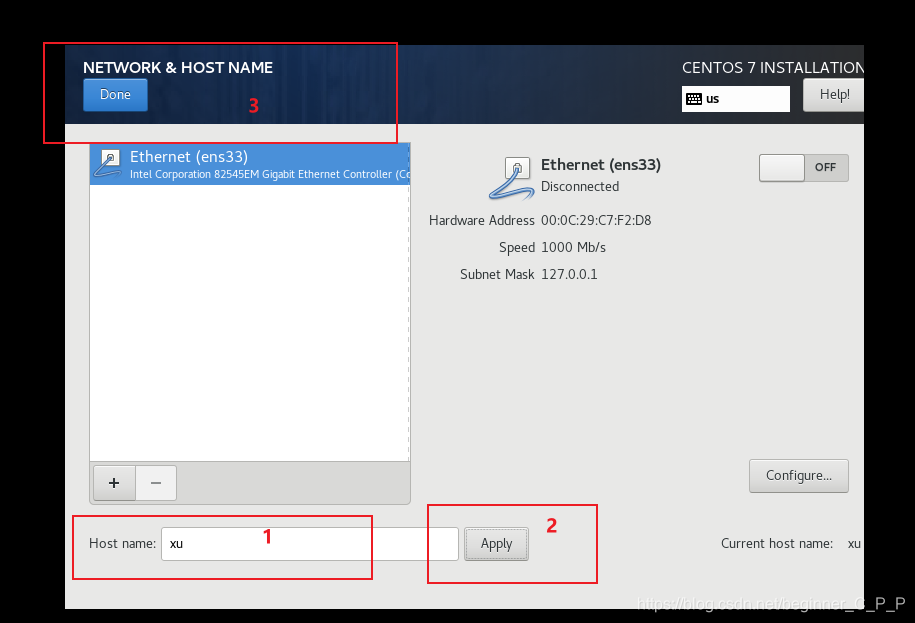Add a network device with plus button

coord(114,482)
